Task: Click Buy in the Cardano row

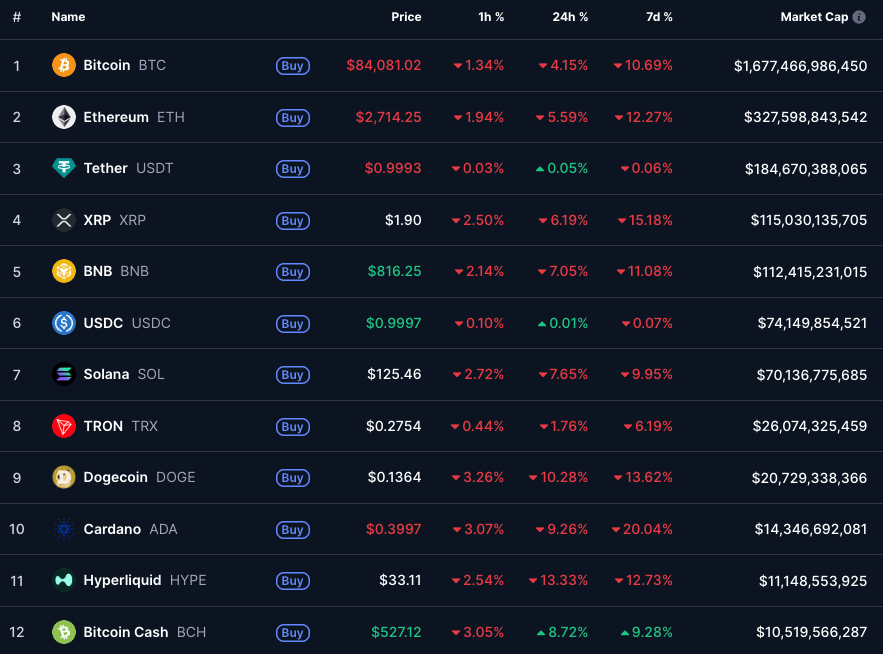Action: tap(292, 530)
